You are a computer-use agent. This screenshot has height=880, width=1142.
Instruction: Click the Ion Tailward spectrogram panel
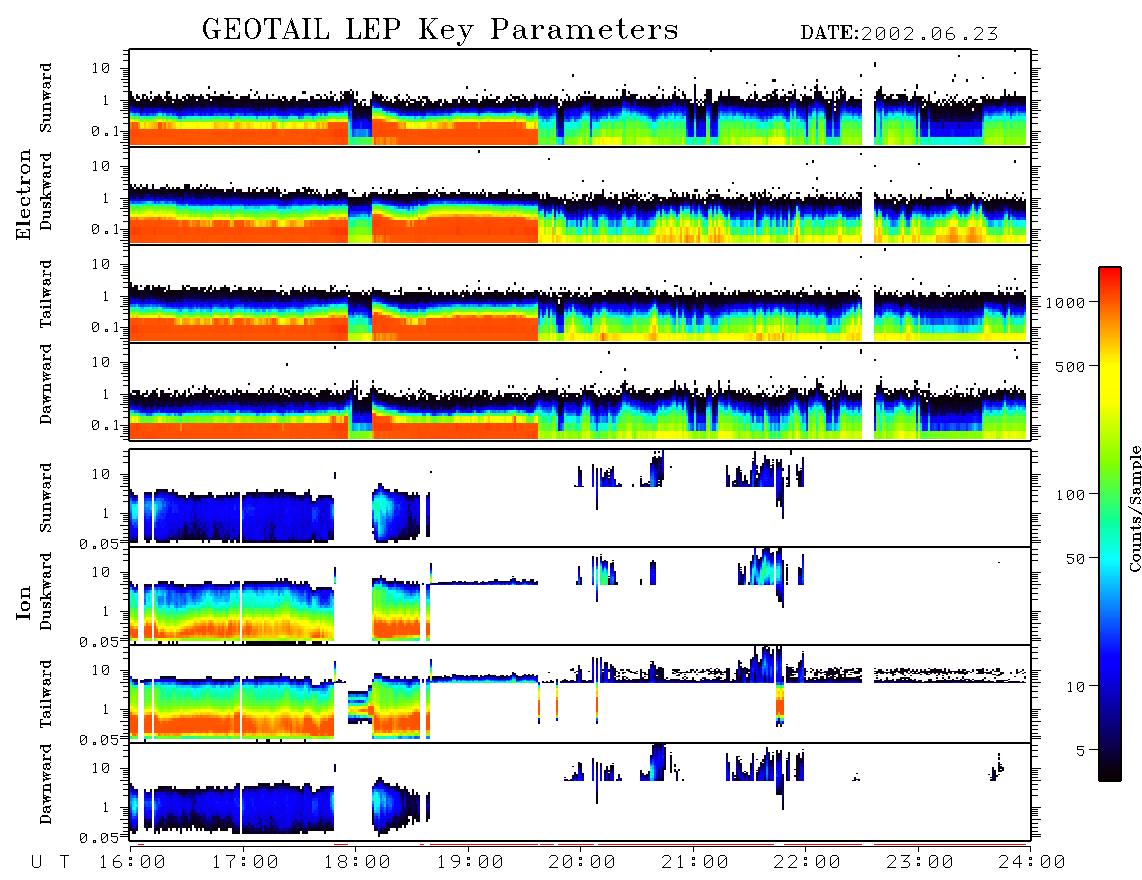coord(580,694)
